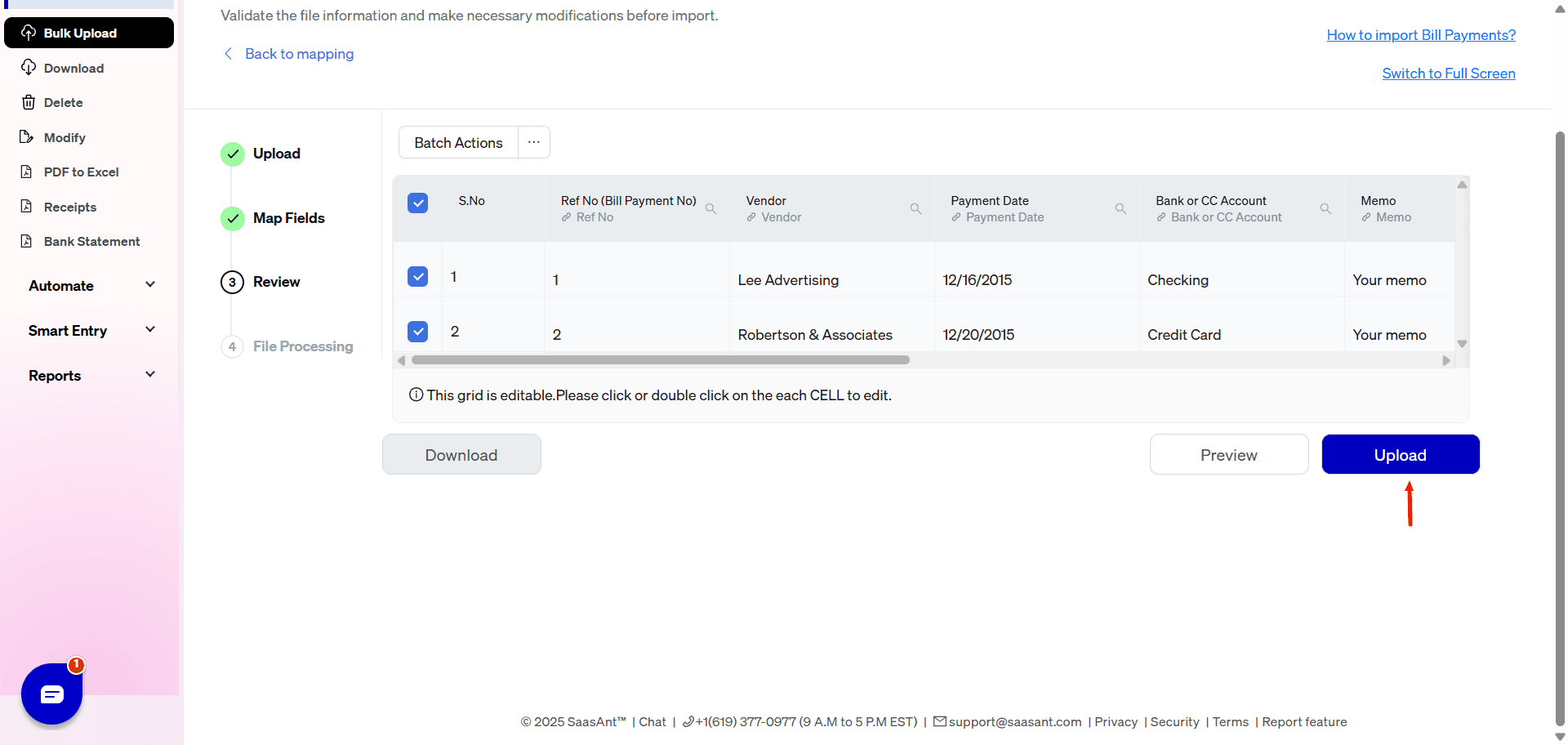Toggle the select-all header checkbox

tap(417, 203)
